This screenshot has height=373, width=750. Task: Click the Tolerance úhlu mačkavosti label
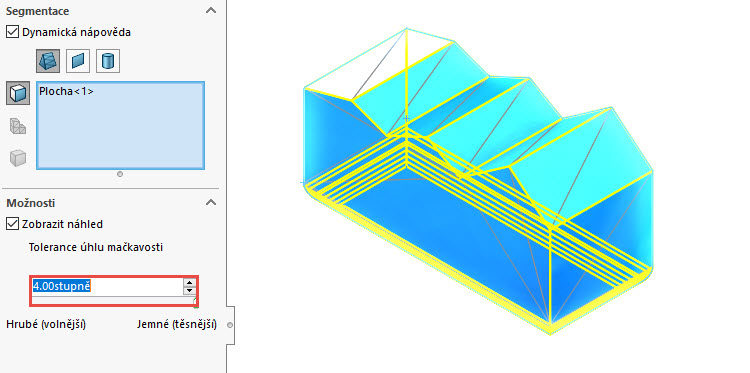pyautogui.click(x=96, y=247)
